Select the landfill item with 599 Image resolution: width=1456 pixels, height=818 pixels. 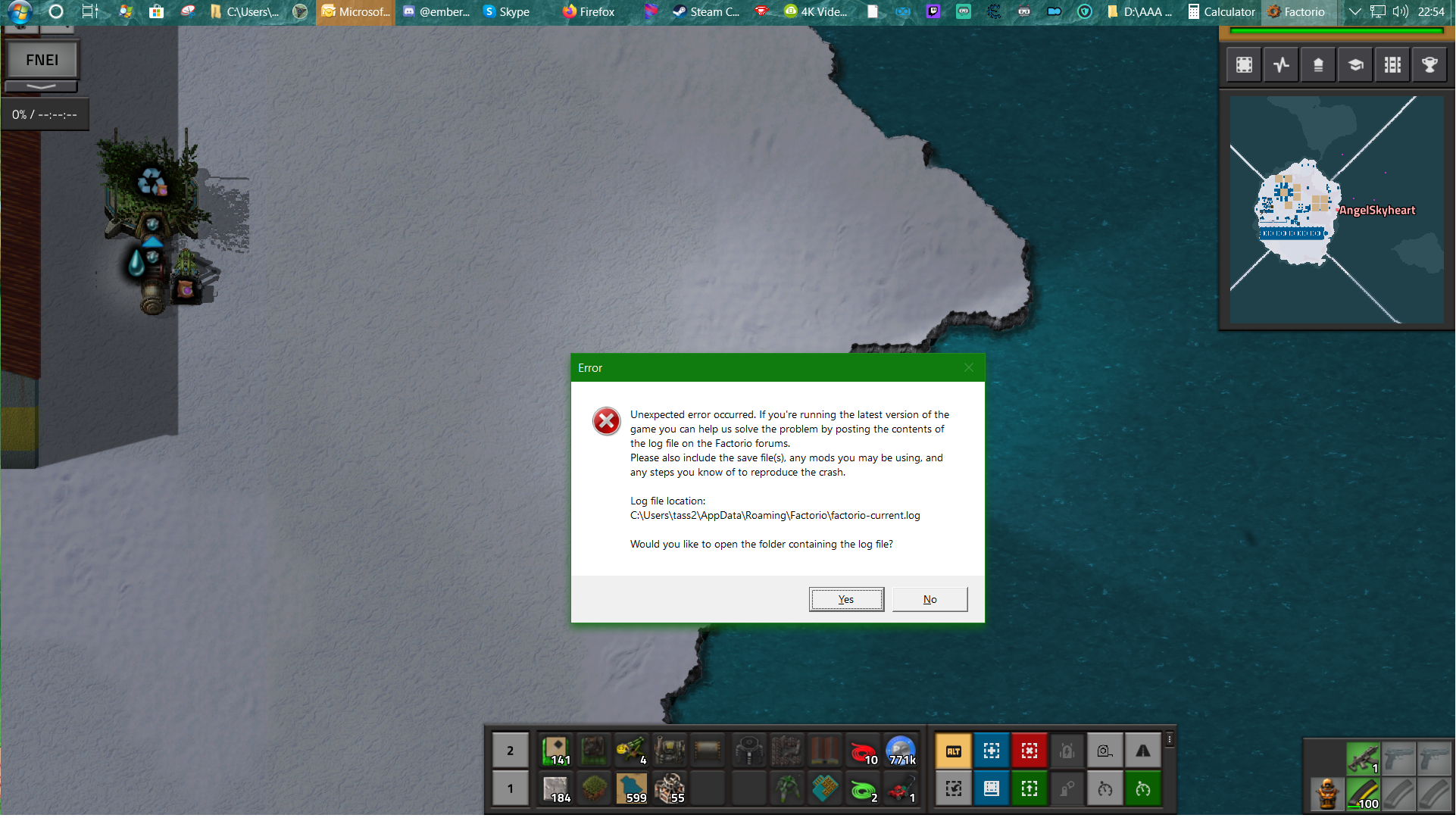point(632,788)
